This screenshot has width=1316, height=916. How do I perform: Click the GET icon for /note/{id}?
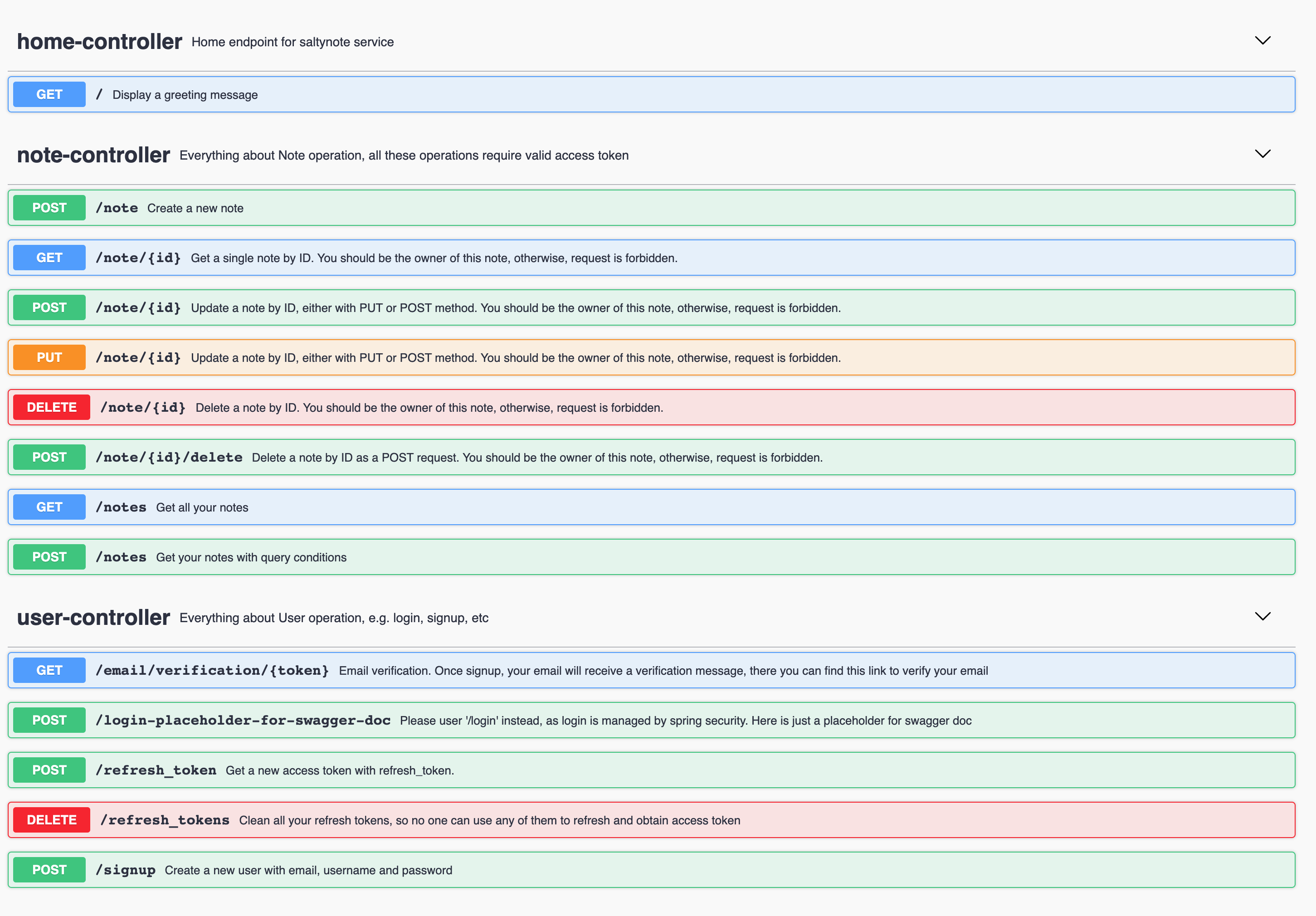[50, 258]
